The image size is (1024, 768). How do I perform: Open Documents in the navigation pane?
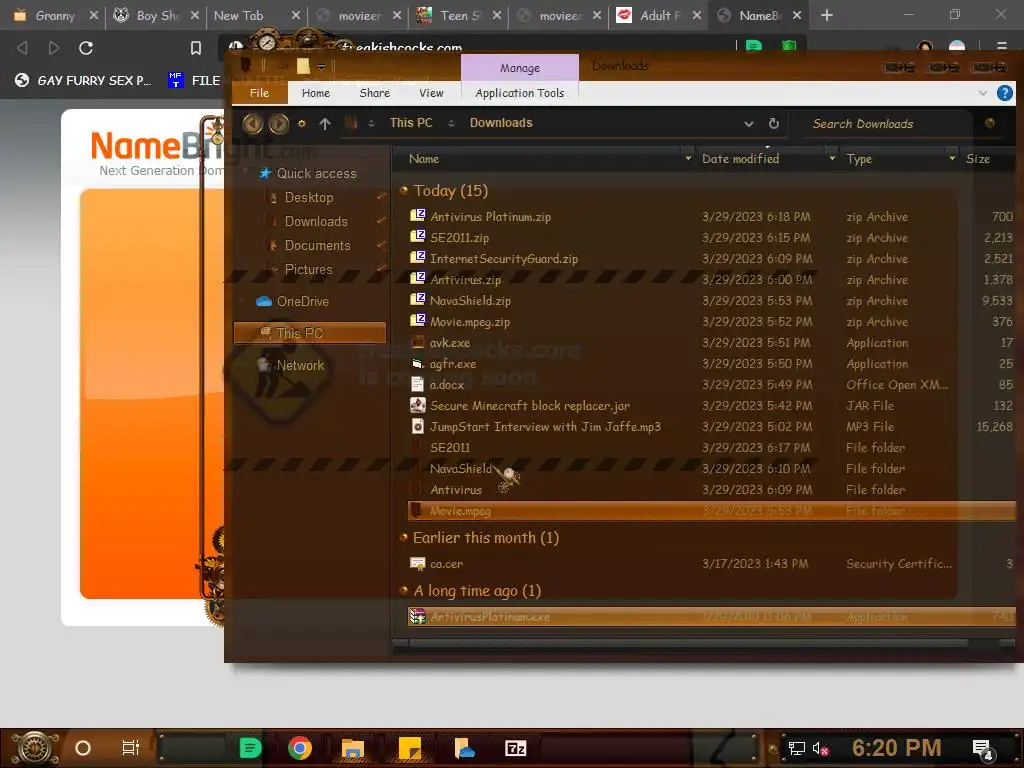click(x=317, y=246)
